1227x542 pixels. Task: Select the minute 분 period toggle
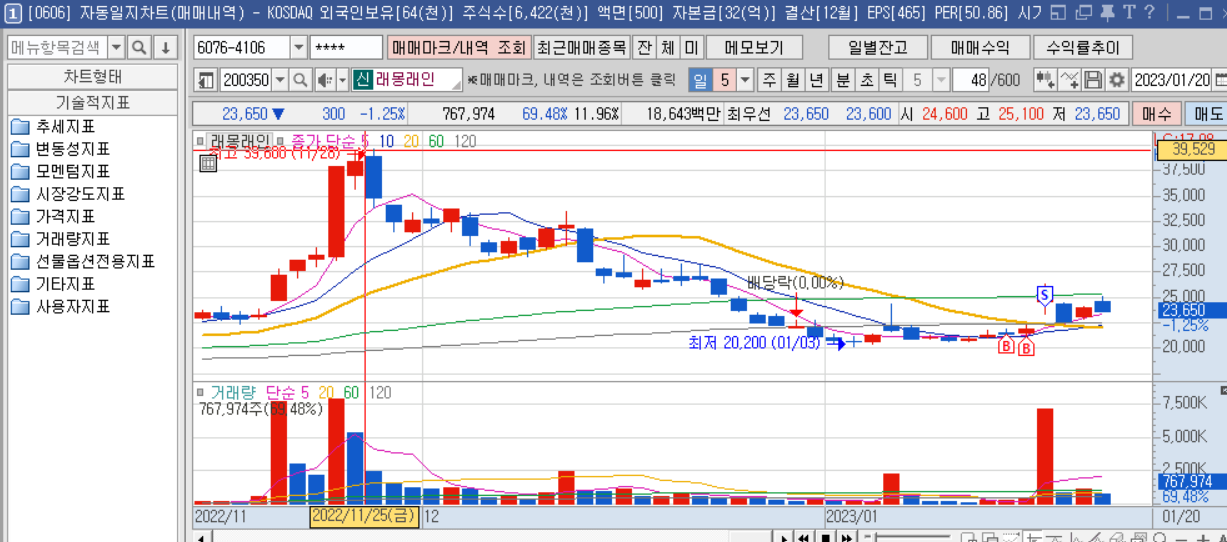click(x=843, y=80)
